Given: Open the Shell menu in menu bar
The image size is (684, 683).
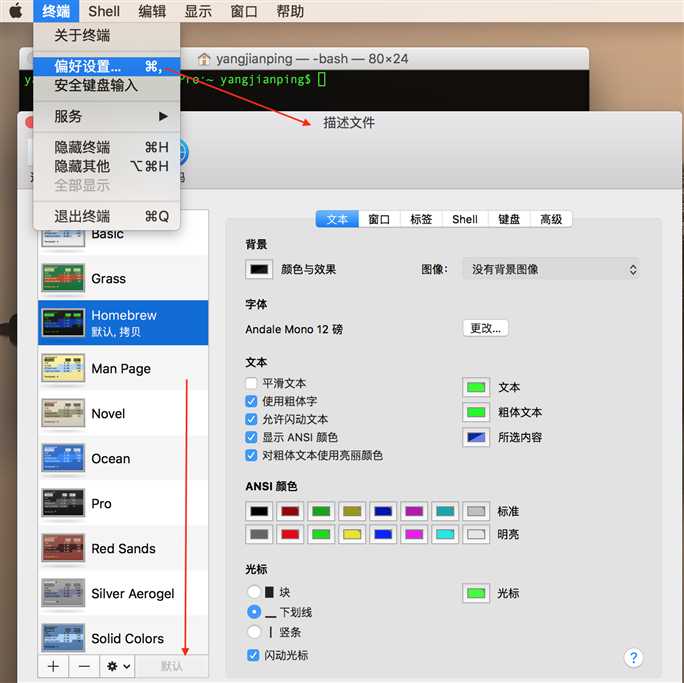Looking at the screenshot, I should [104, 11].
